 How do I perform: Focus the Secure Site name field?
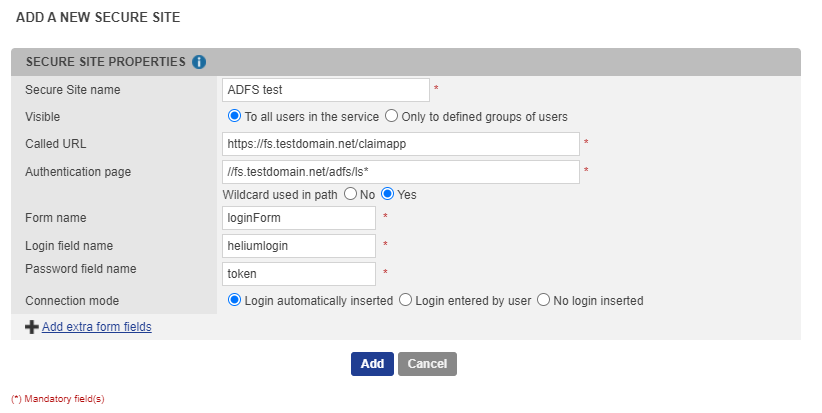326,90
